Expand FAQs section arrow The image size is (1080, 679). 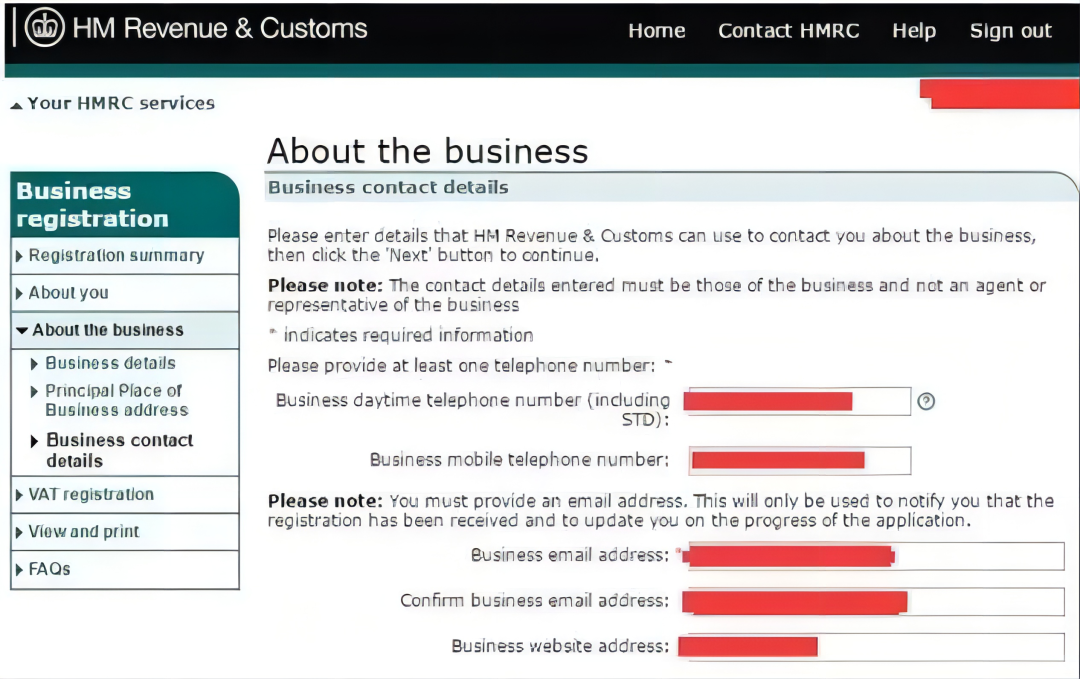(x=19, y=570)
